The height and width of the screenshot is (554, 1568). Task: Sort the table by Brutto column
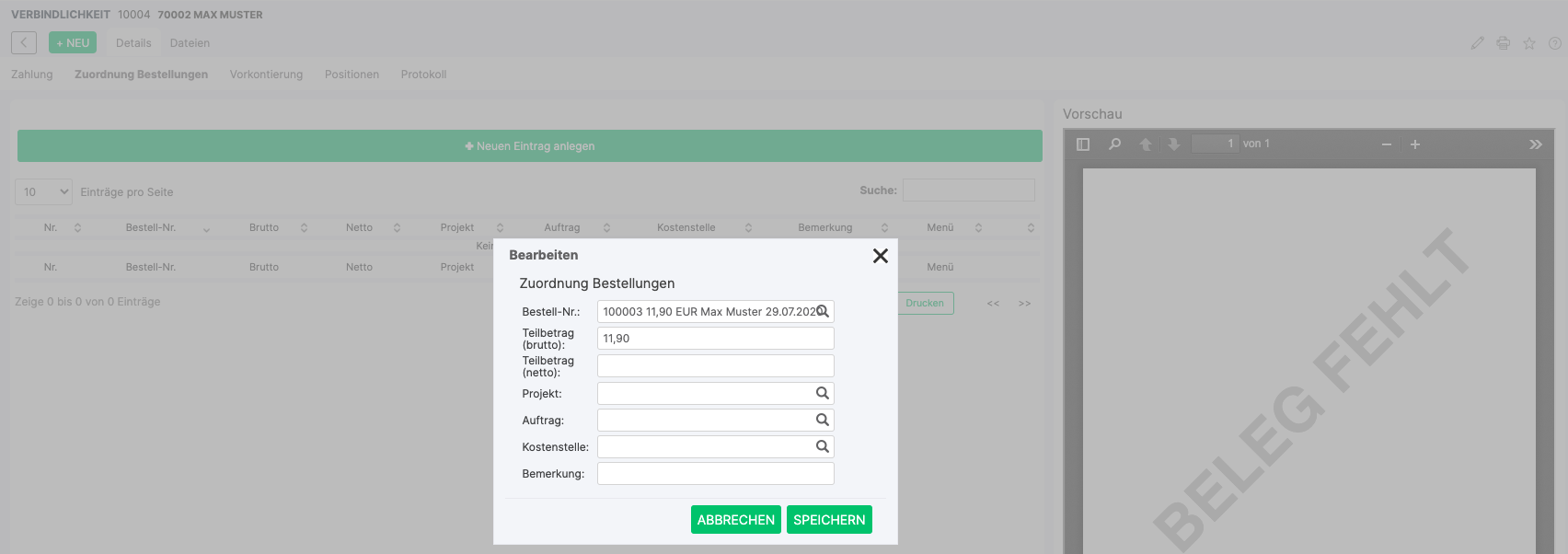278,227
